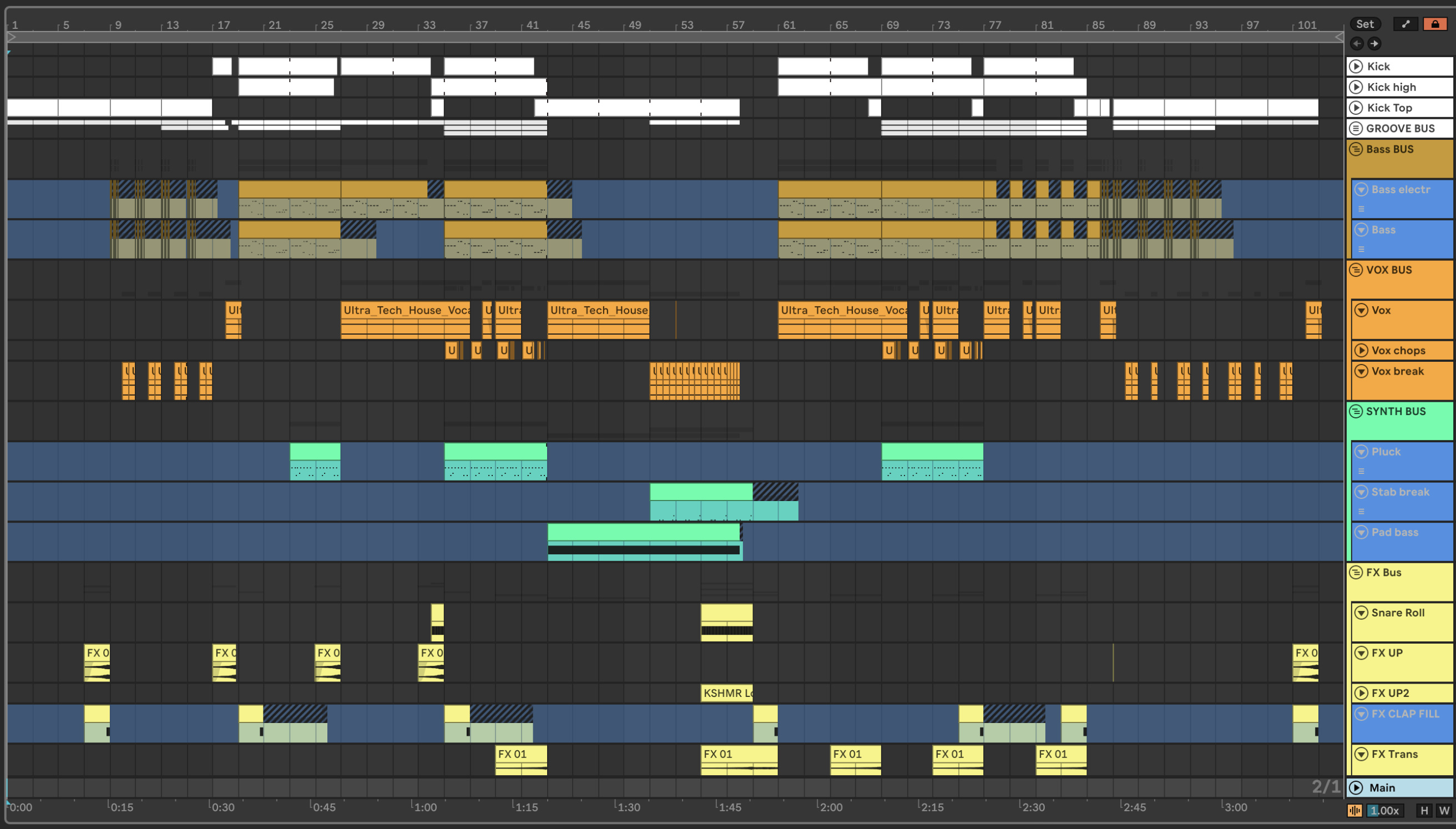Select the FX Bus track header
The image size is (1456, 829).
point(1399,582)
